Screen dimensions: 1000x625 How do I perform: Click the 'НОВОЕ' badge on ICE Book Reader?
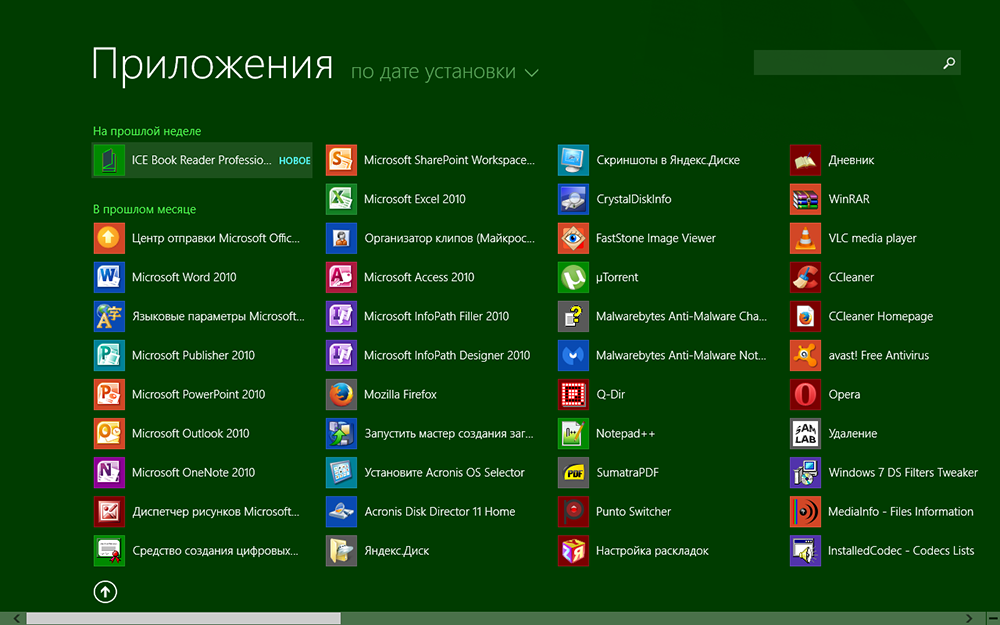pos(295,161)
